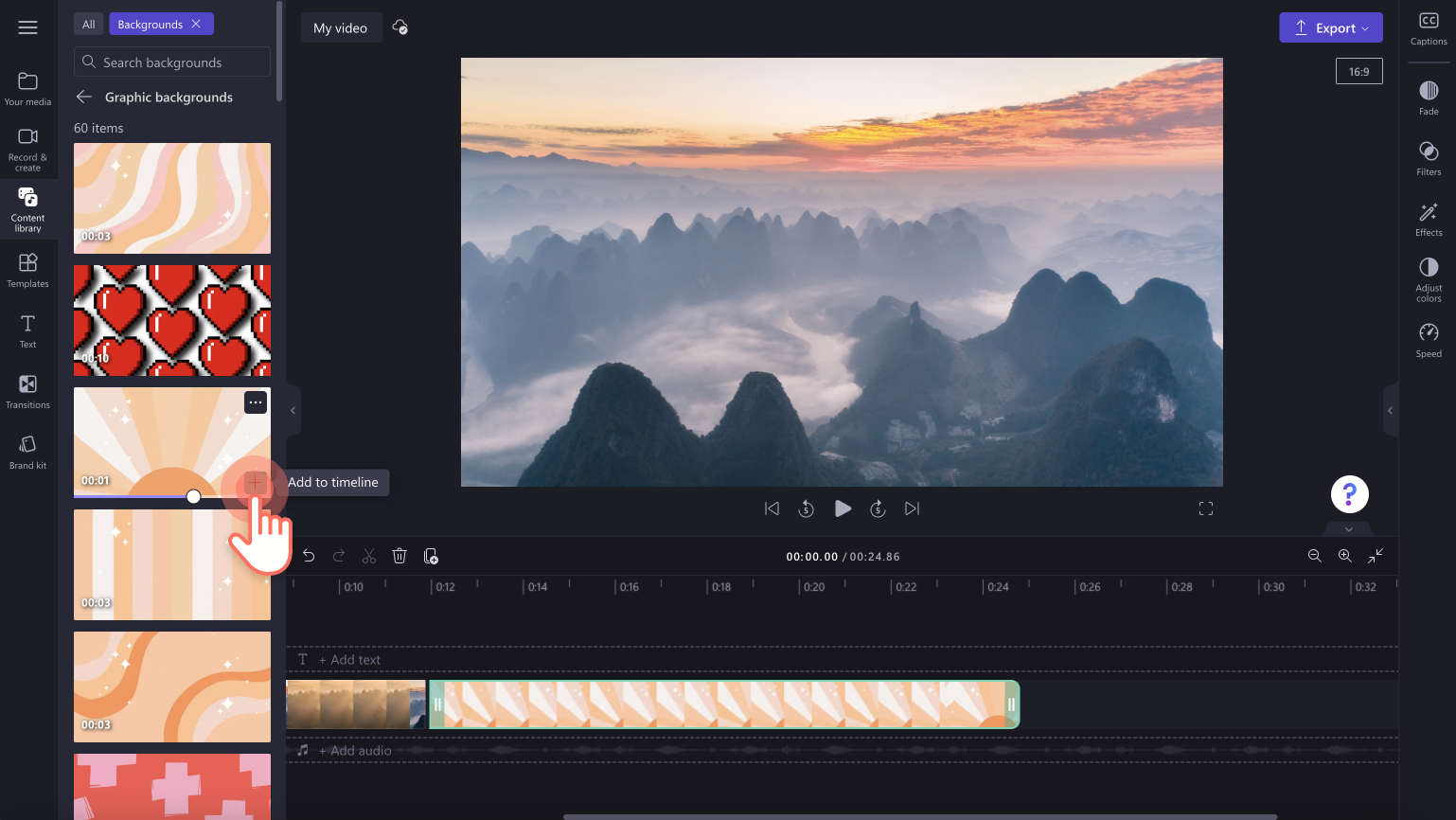Skip to the start of video

pos(772,508)
